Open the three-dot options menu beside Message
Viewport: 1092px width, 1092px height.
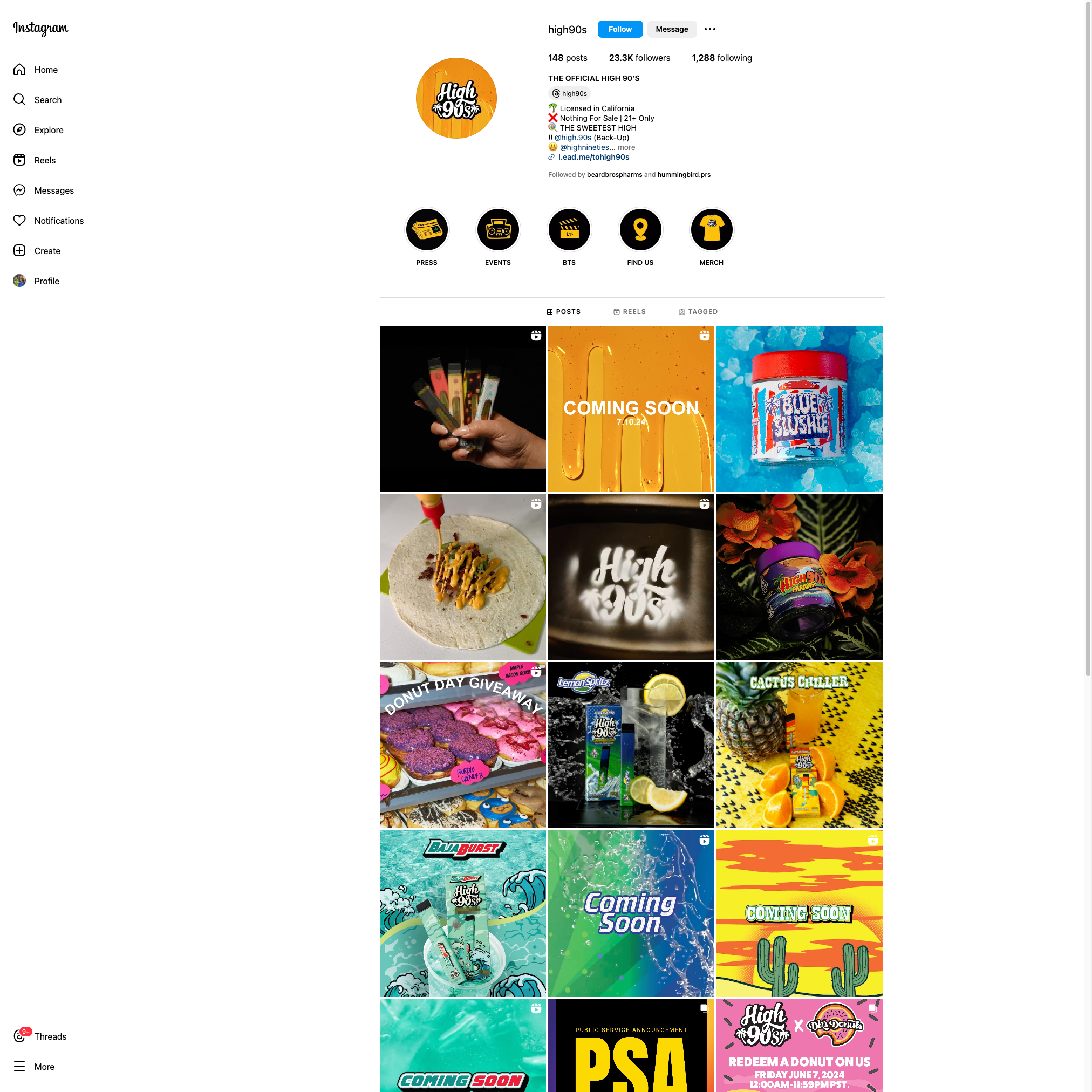[710, 29]
